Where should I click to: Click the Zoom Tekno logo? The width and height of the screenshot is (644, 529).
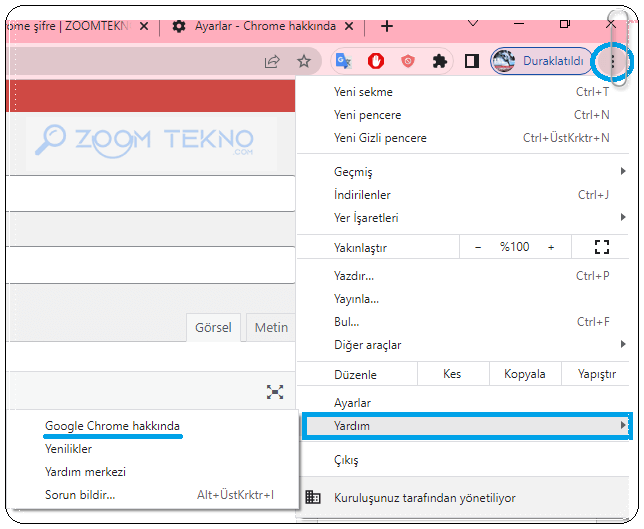click(x=145, y=141)
